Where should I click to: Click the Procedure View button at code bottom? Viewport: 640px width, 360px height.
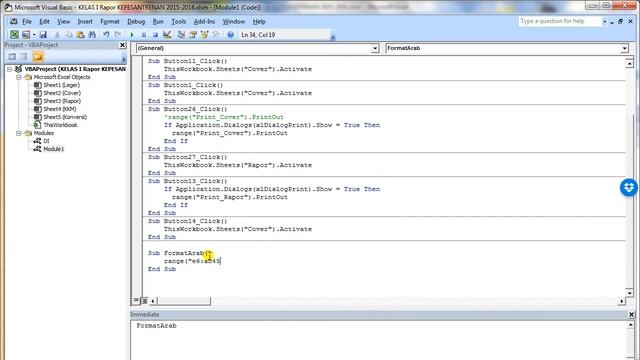pos(136,301)
